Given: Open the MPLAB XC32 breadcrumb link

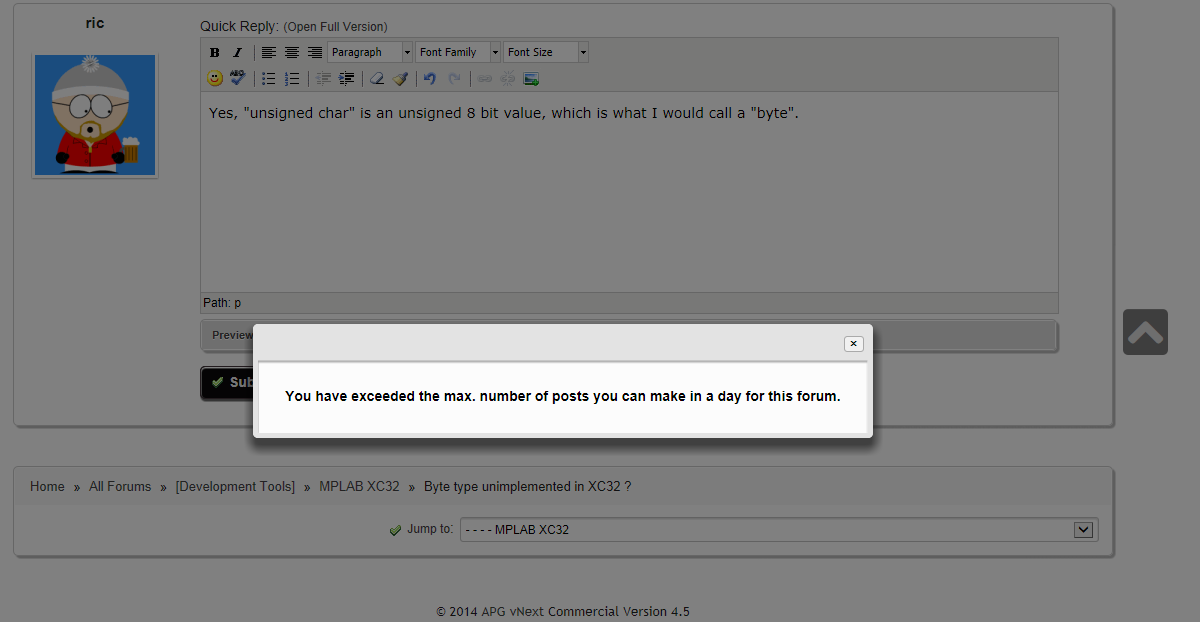Looking at the screenshot, I should pos(359,487).
